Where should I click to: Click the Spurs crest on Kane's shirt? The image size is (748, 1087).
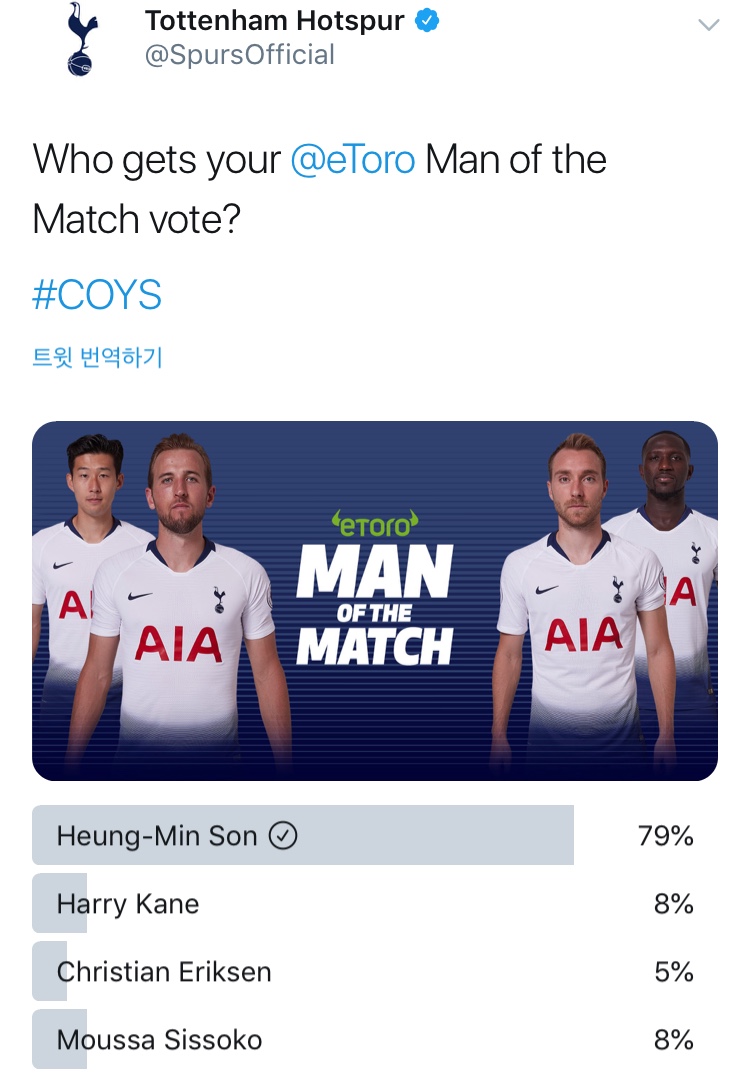pyautogui.click(x=219, y=600)
